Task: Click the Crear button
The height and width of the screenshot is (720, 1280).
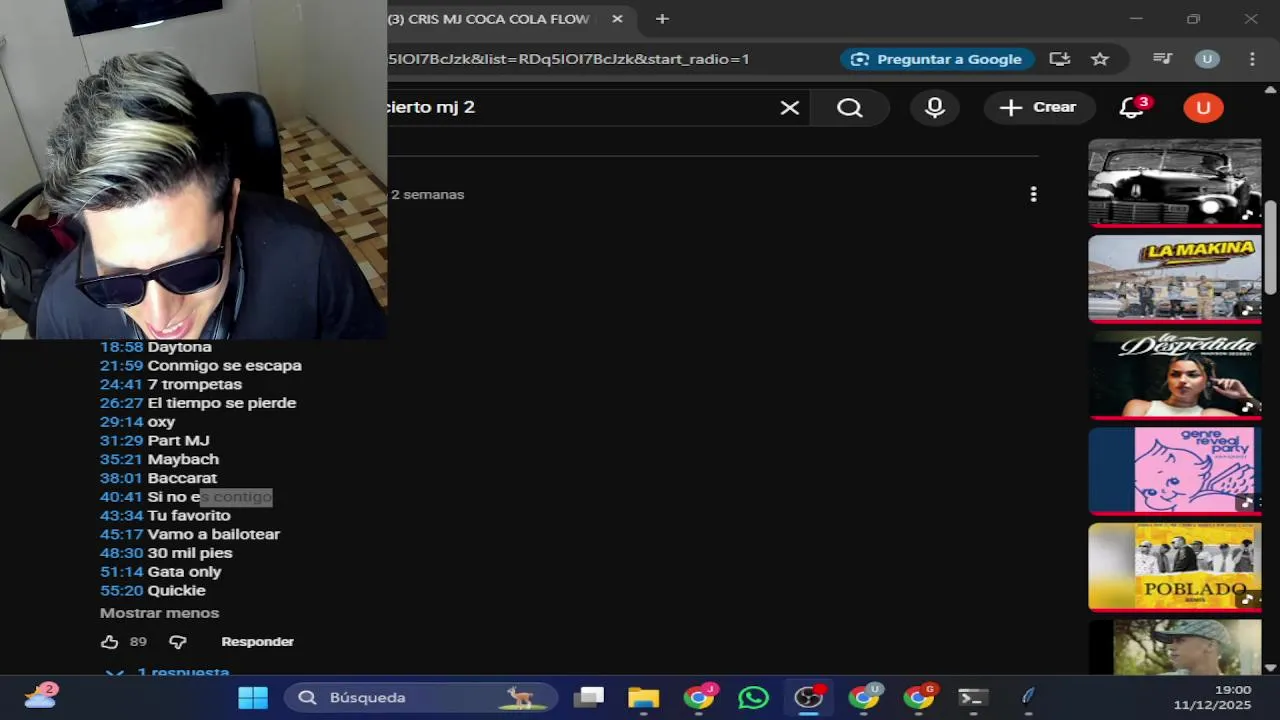Action: (x=1038, y=107)
